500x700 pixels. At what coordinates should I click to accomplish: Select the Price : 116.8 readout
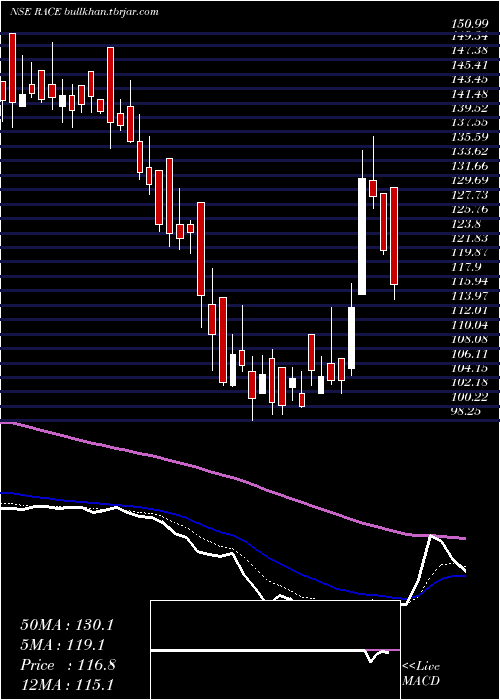point(68,665)
